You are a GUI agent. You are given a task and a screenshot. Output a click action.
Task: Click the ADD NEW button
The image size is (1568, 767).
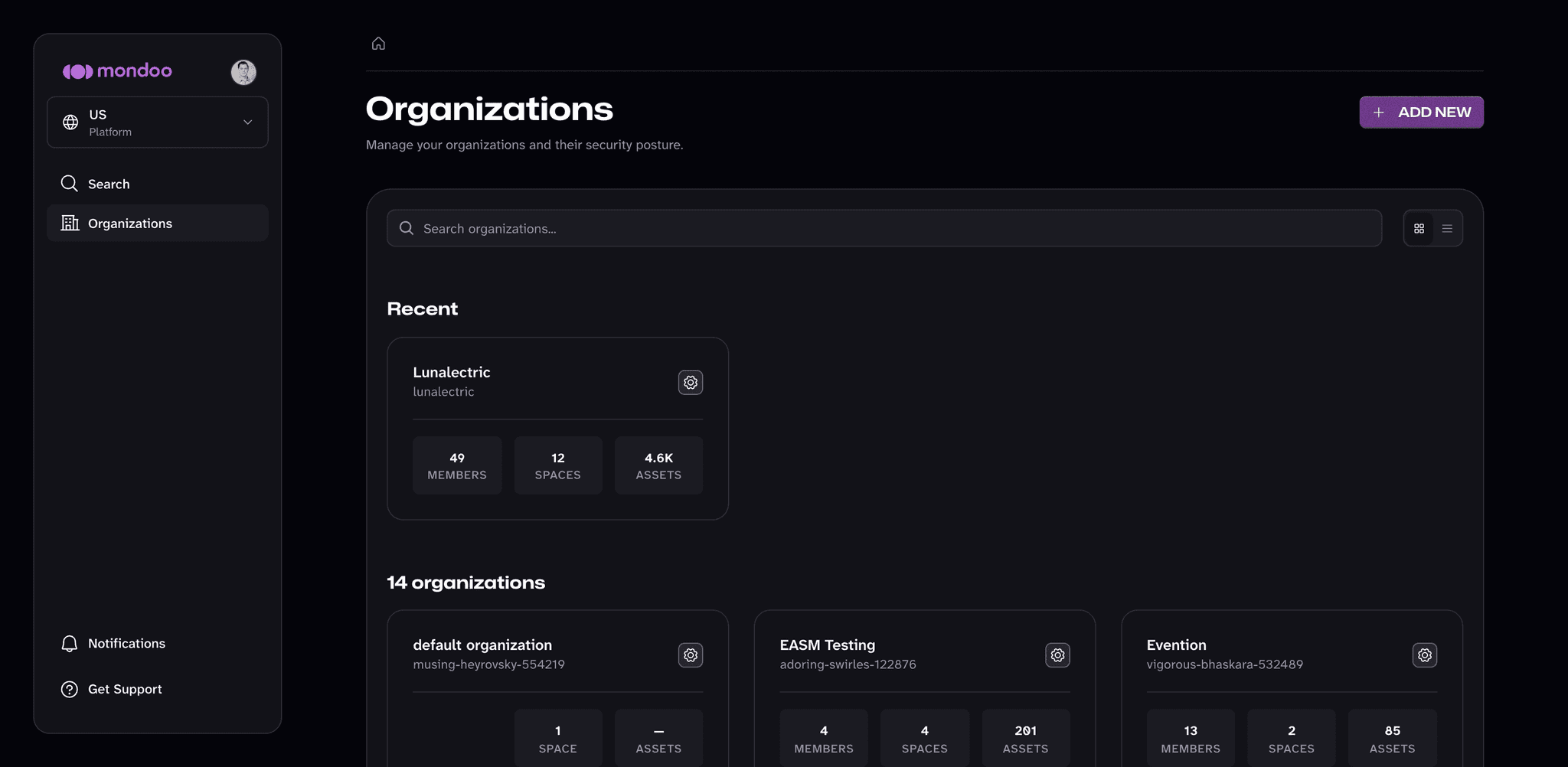click(1422, 113)
